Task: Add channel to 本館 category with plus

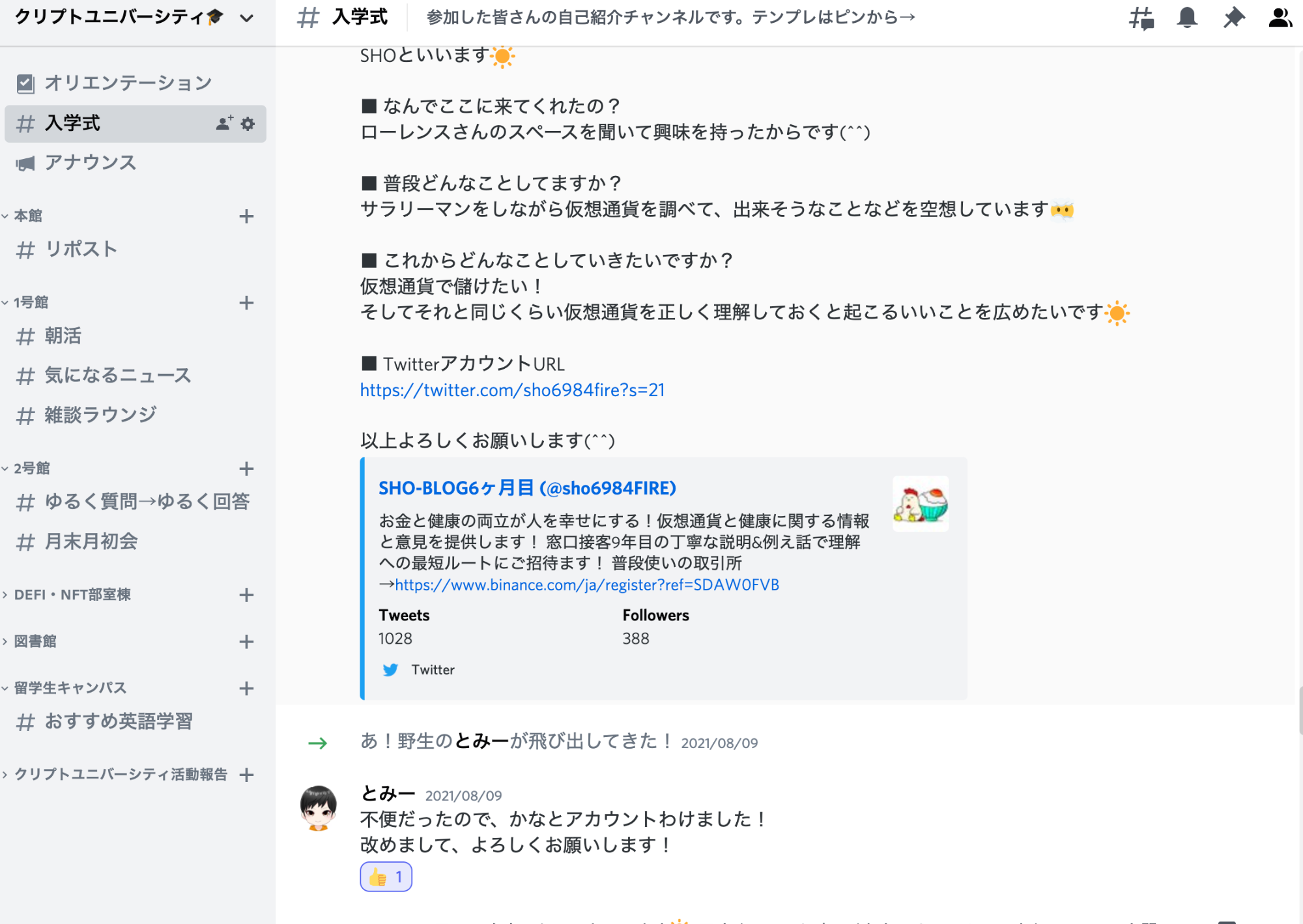Action: tap(246, 216)
